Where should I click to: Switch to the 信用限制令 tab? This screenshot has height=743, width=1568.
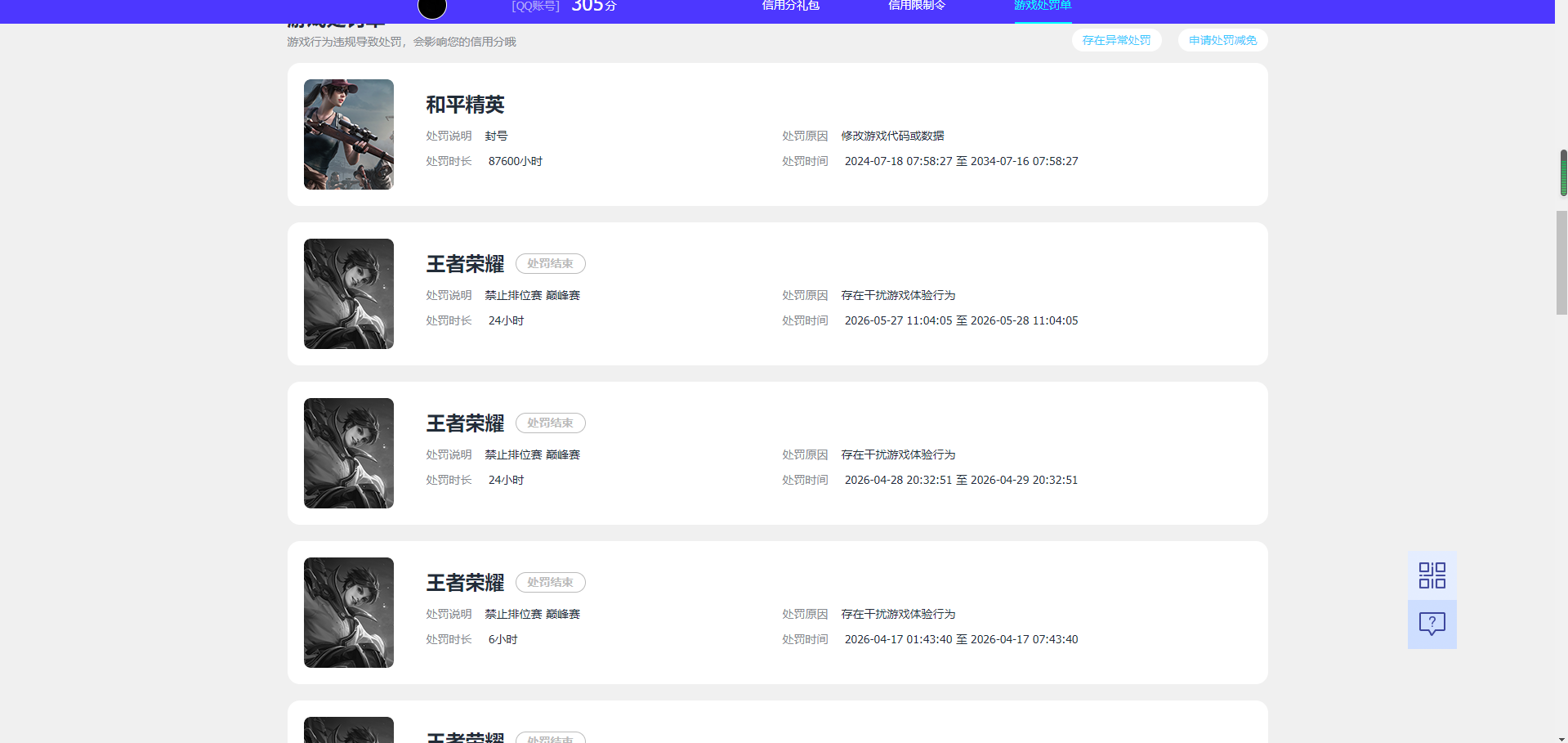click(x=916, y=6)
